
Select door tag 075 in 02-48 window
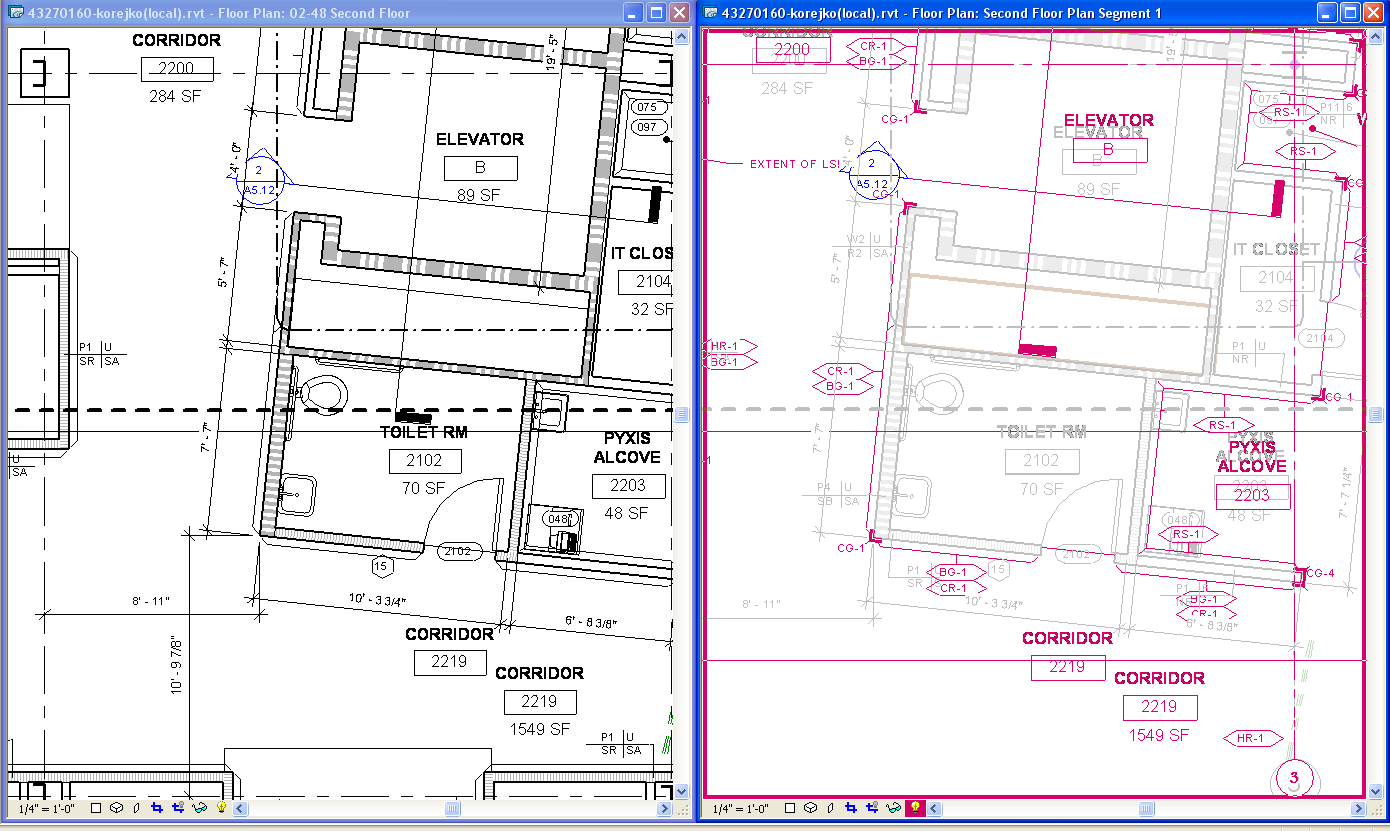647,108
